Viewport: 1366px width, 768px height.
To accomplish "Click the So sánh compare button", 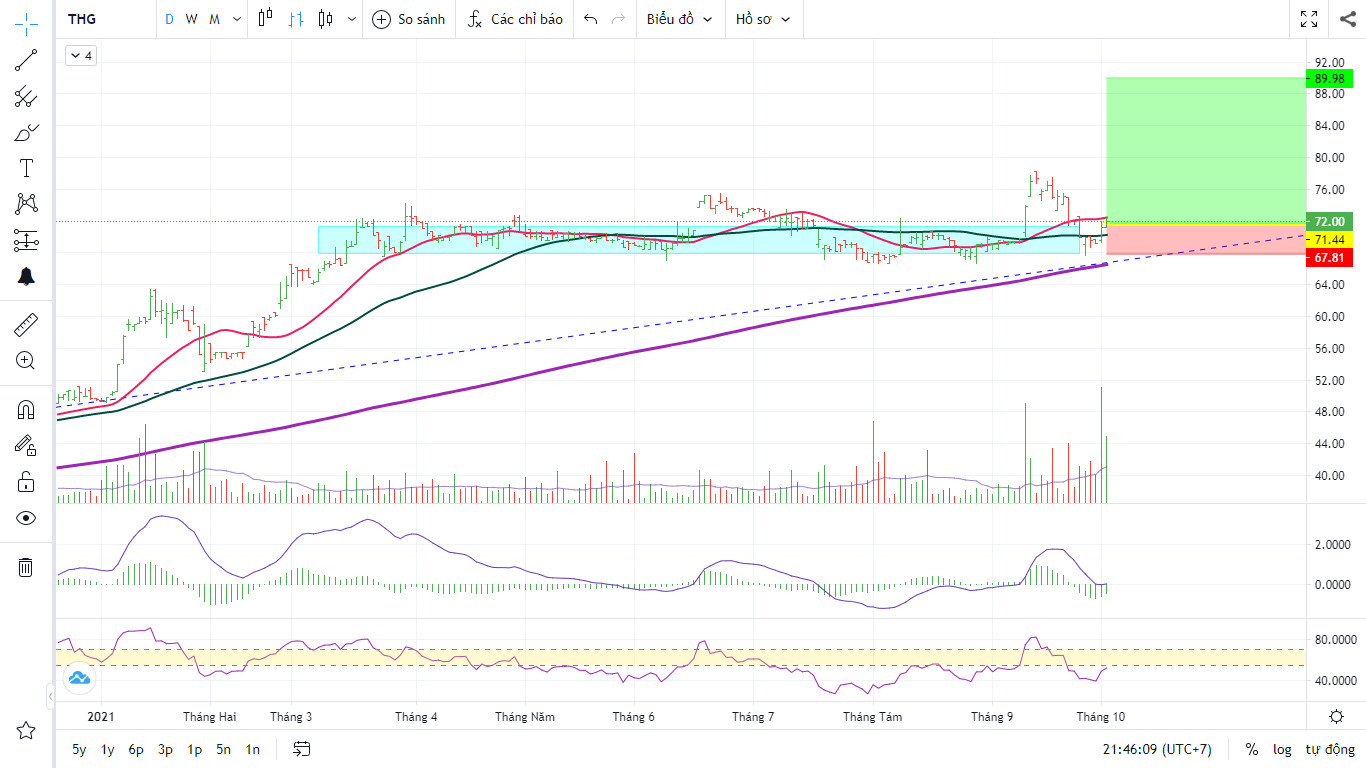I will tap(409, 19).
